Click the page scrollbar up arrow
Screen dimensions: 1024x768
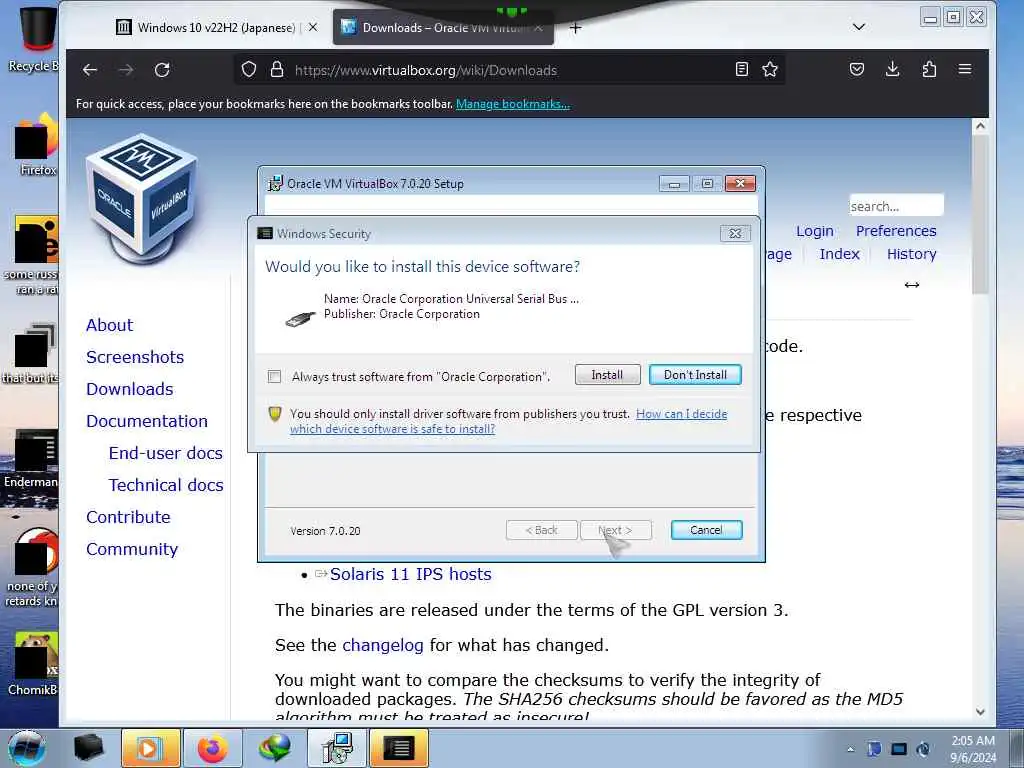[980, 127]
